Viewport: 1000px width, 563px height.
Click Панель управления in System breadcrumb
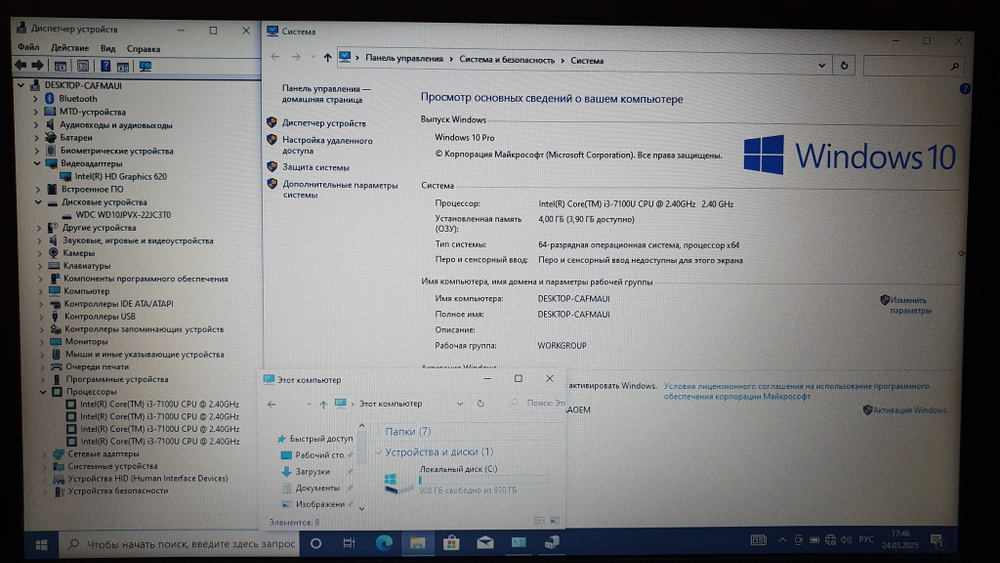click(404, 59)
